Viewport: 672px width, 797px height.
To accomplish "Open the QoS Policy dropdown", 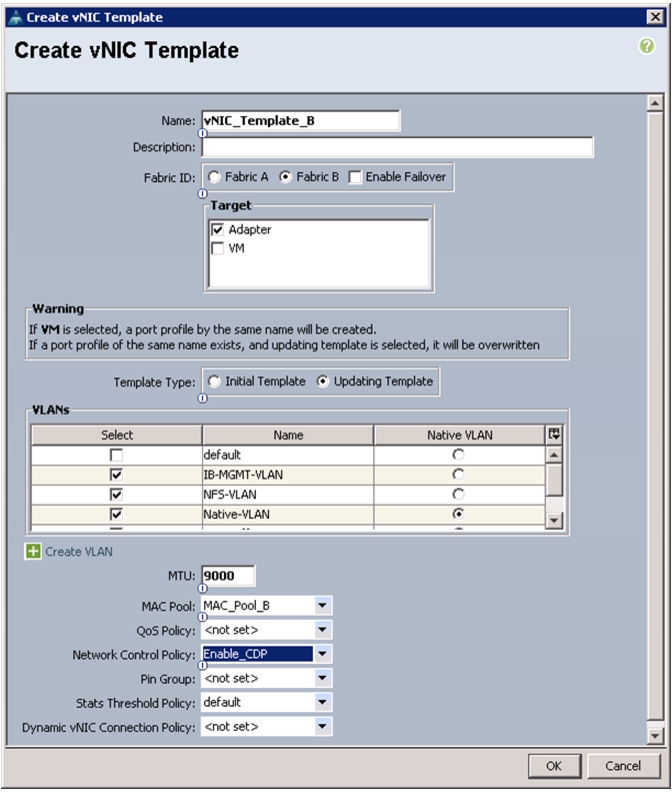I will click(x=322, y=630).
